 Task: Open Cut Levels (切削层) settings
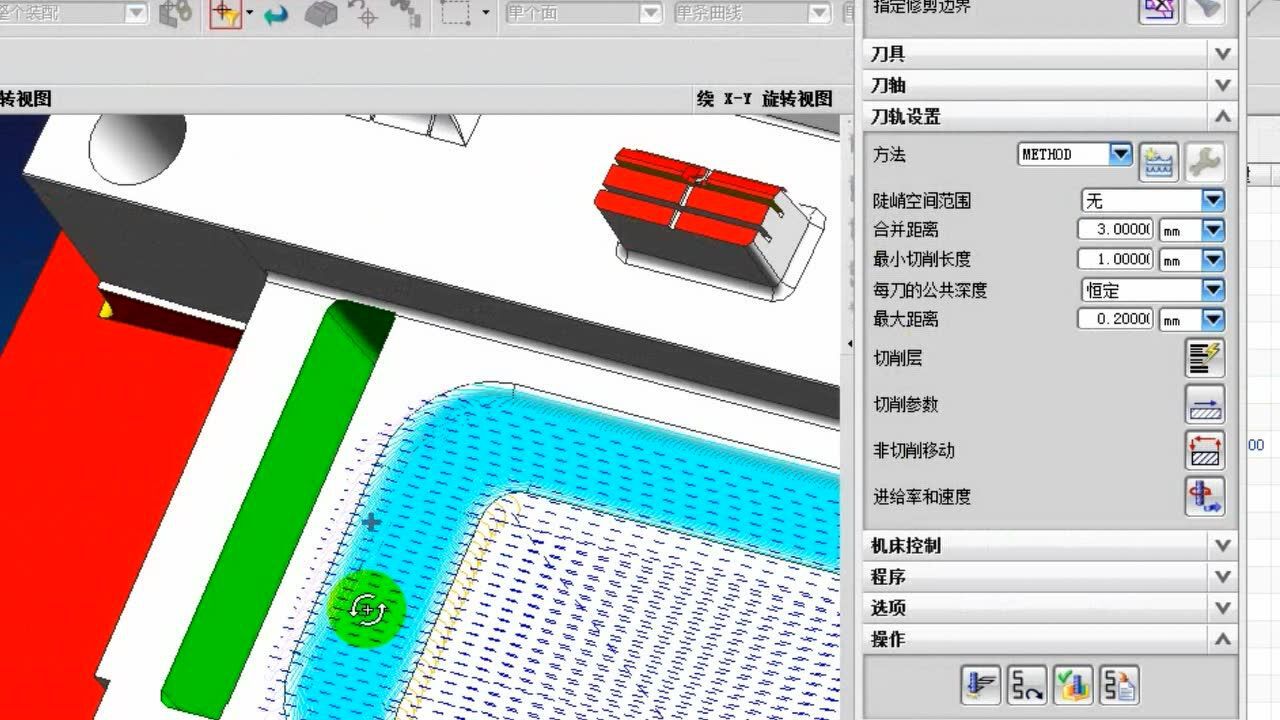[1204, 358]
